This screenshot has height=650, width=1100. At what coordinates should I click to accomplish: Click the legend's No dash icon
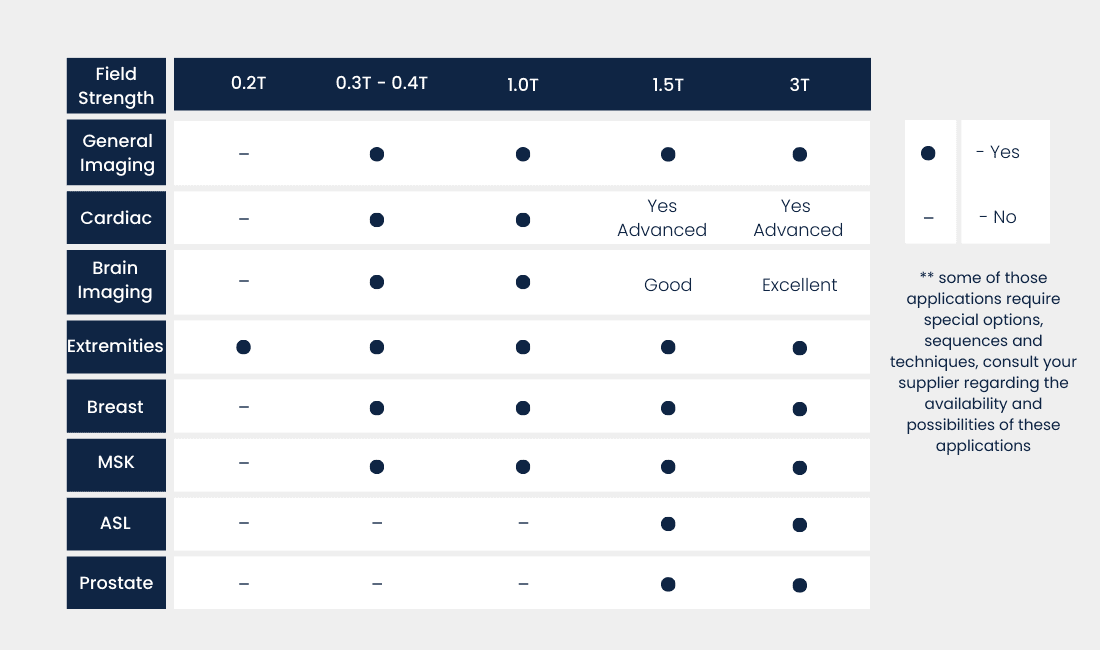coord(928,217)
